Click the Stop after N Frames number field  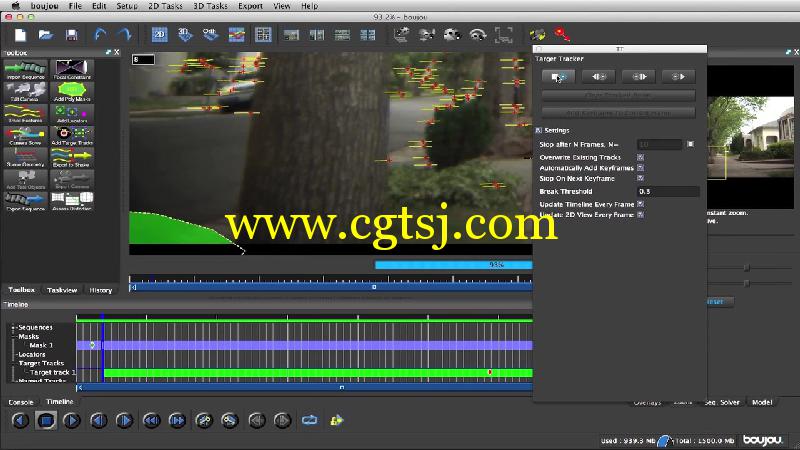tap(659, 144)
